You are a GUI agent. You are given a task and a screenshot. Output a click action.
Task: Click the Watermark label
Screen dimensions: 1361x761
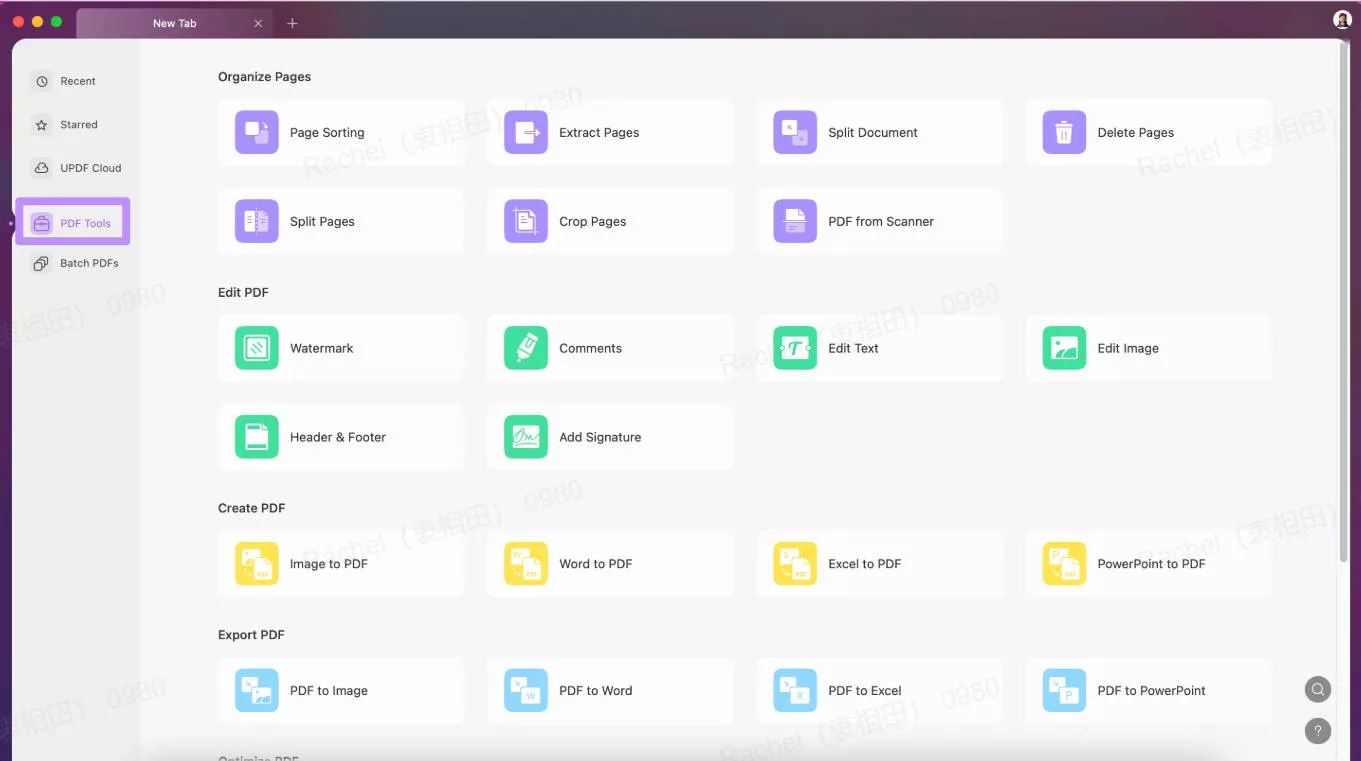pyautogui.click(x=322, y=349)
